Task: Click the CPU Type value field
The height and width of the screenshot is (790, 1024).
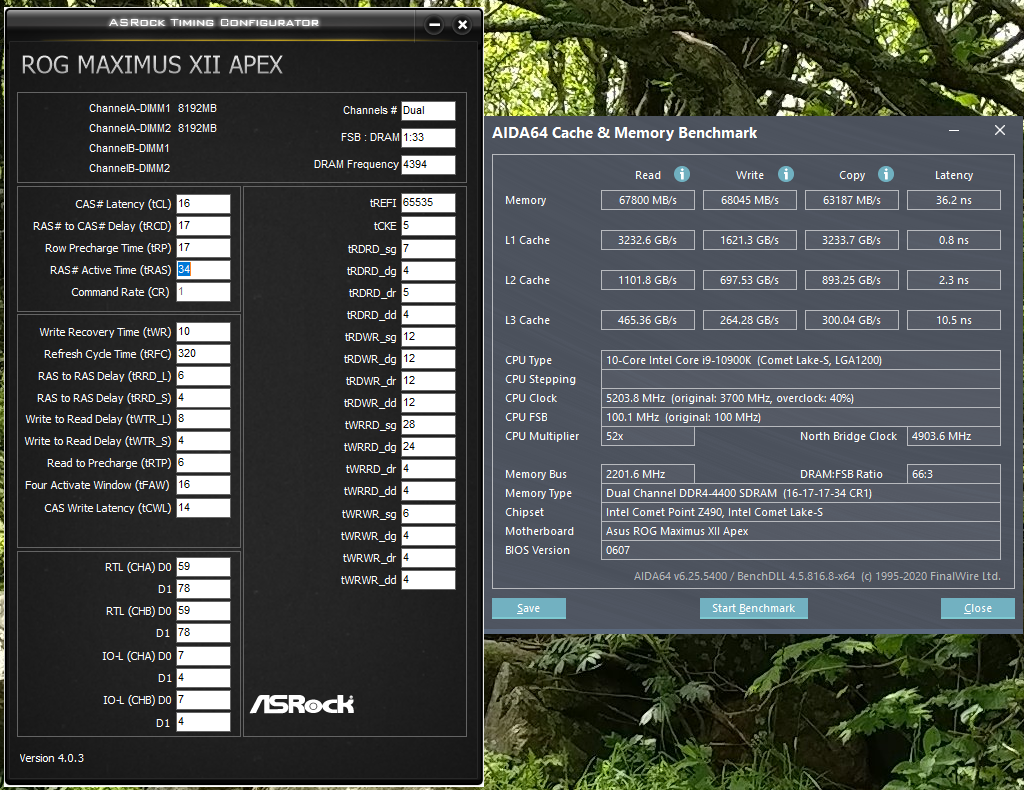Action: point(801,360)
